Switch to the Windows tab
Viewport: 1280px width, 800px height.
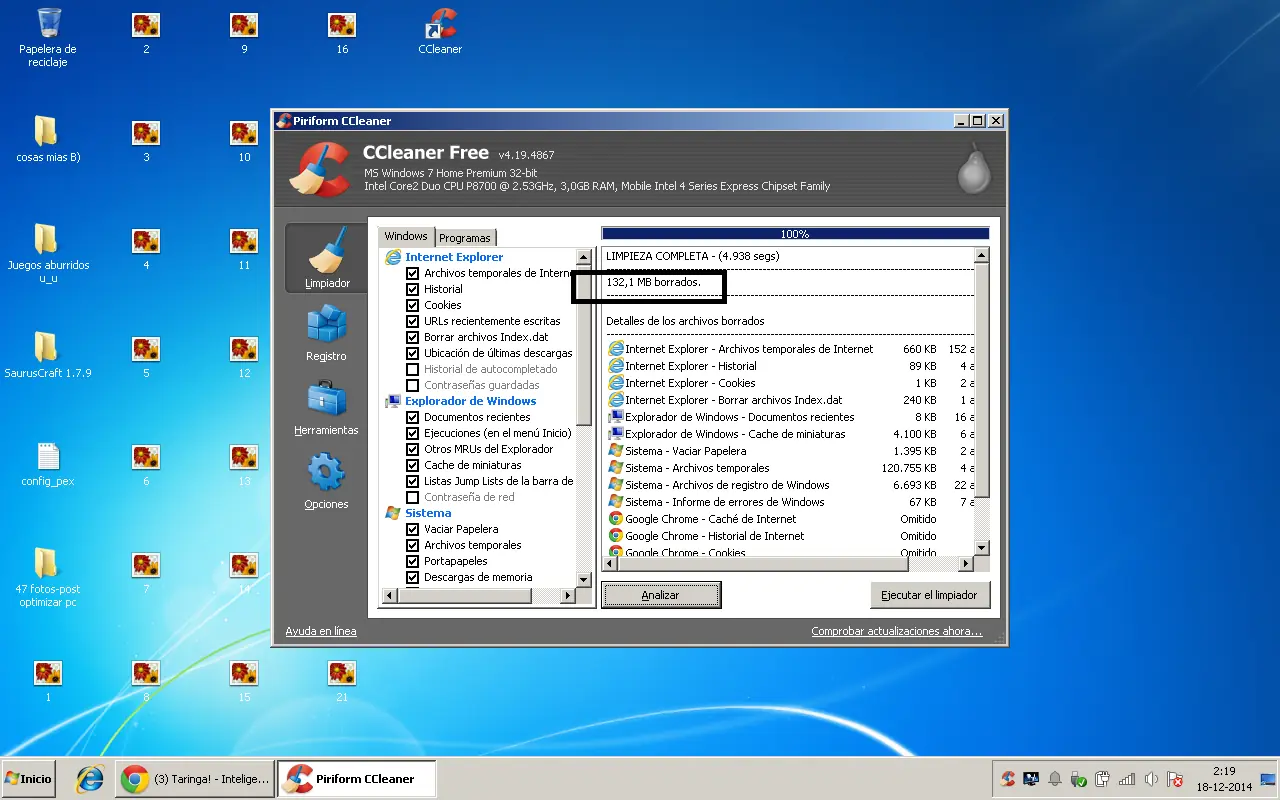click(x=406, y=236)
